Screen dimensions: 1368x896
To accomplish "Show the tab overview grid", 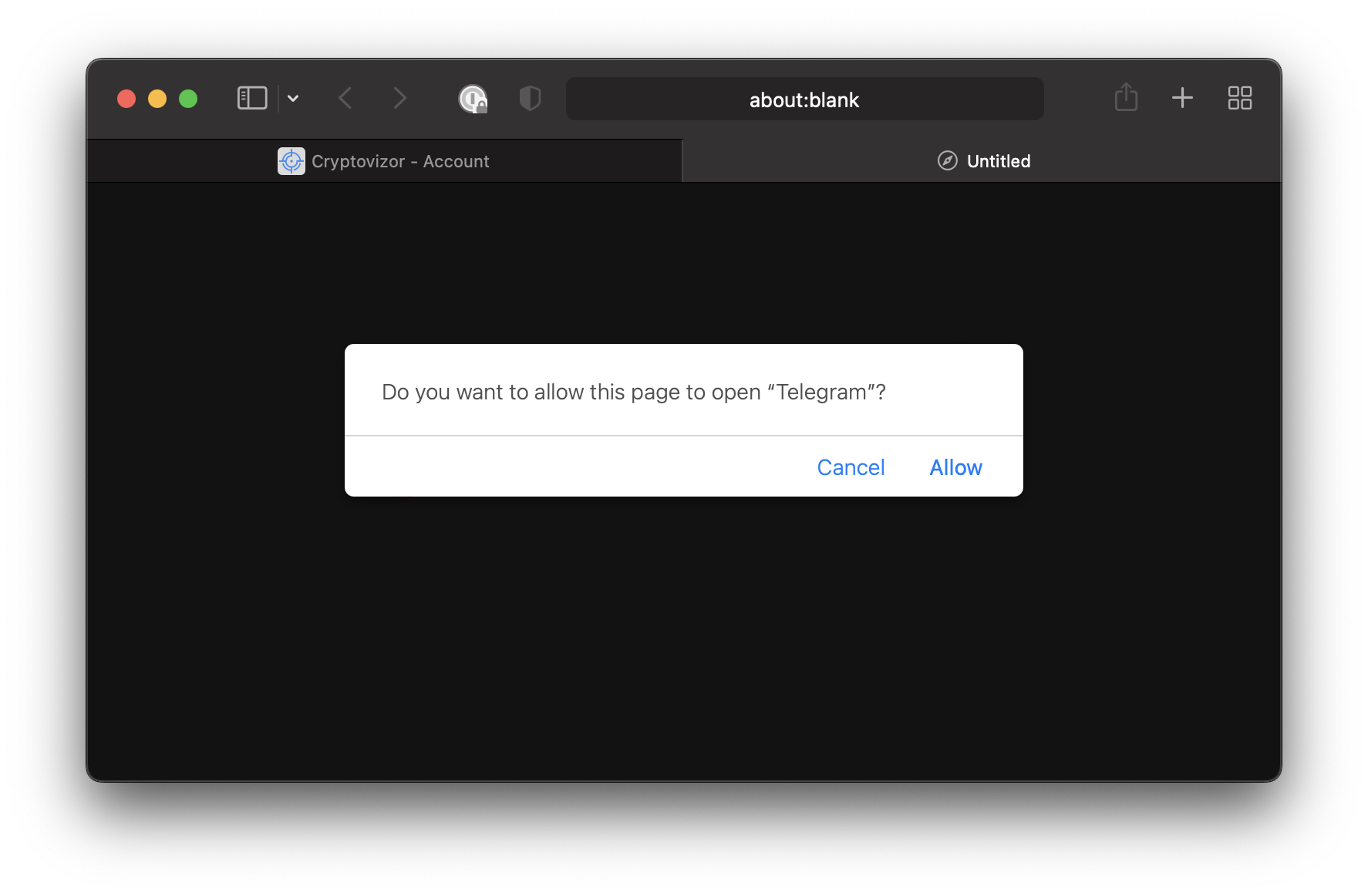I will [x=1239, y=98].
